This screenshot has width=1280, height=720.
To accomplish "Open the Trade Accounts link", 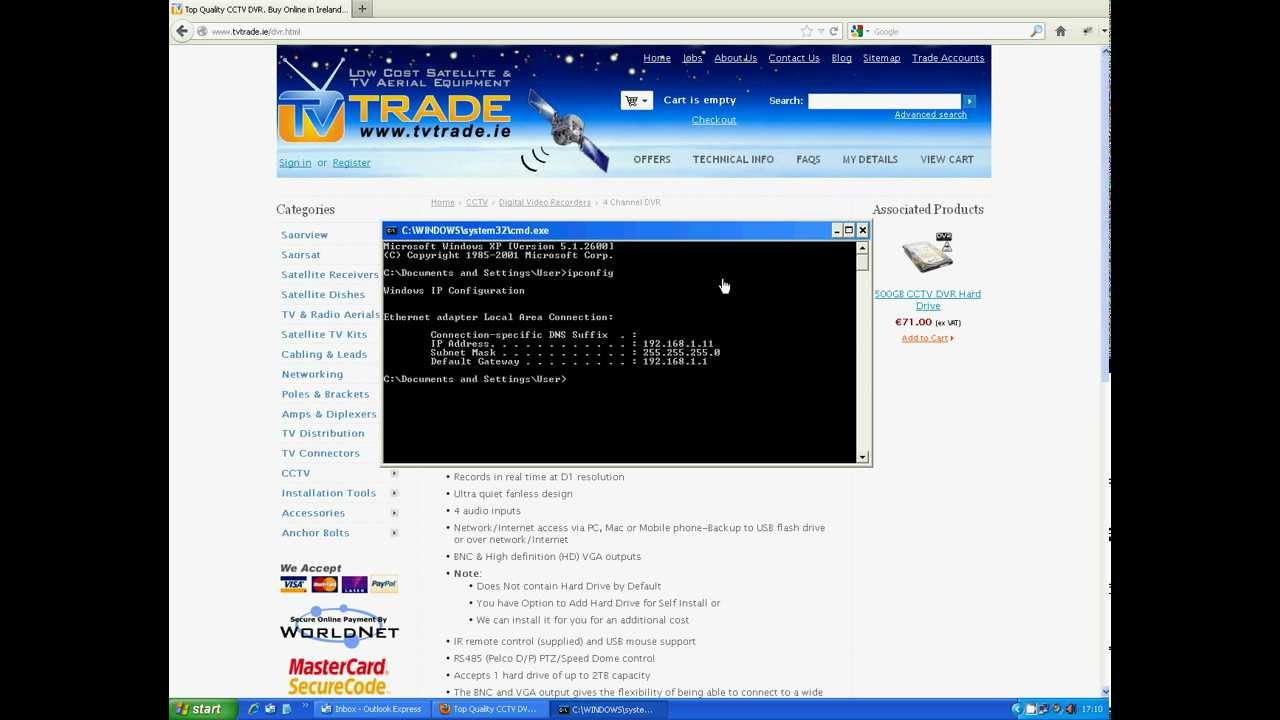I will [x=948, y=58].
